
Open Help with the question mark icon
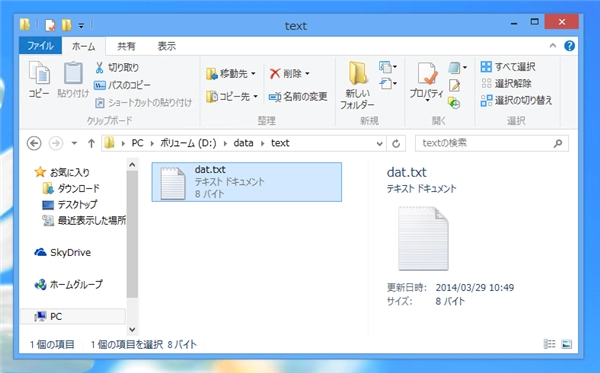(569, 46)
